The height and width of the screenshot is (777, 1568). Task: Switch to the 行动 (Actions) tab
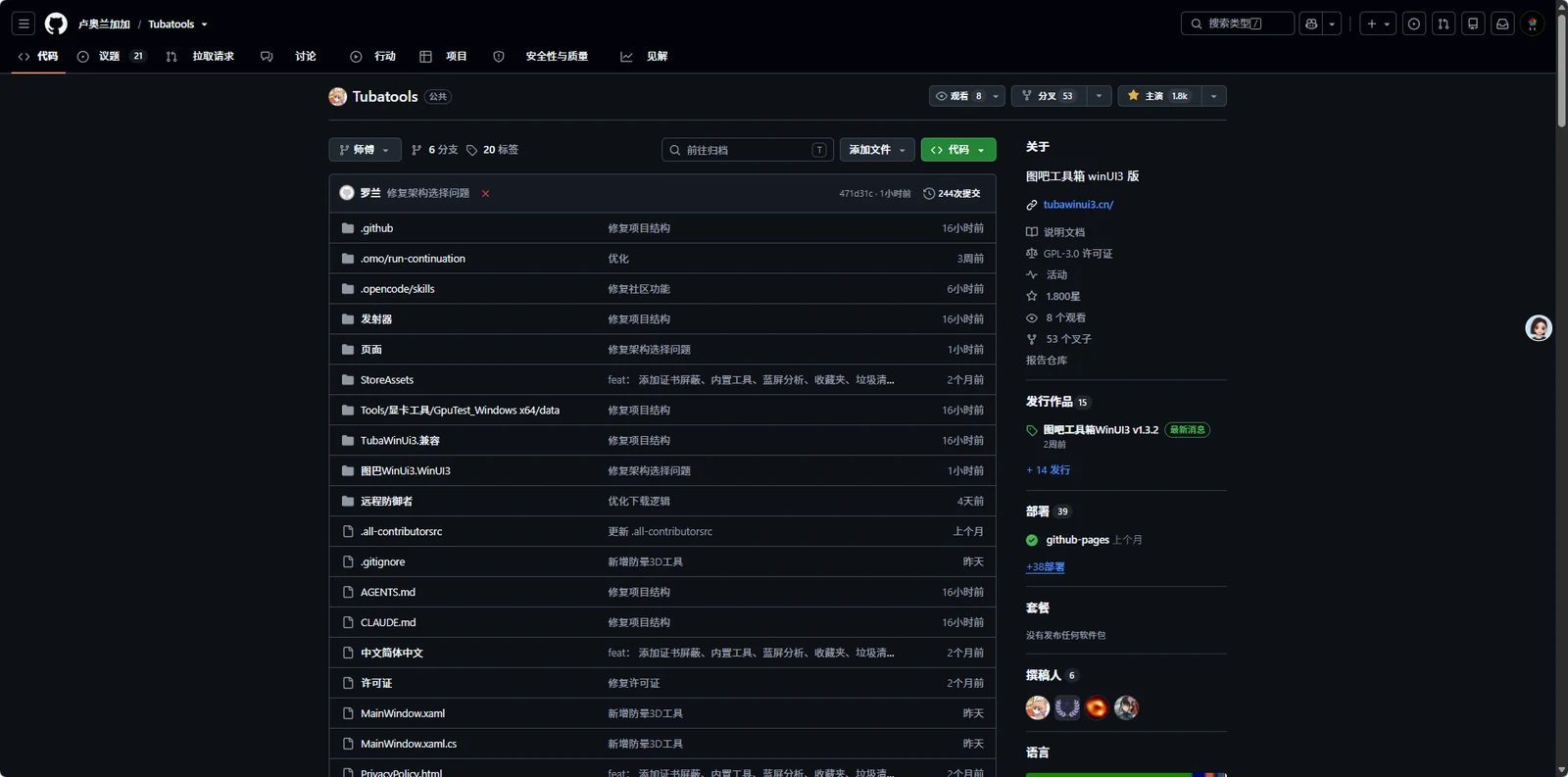coord(373,56)
